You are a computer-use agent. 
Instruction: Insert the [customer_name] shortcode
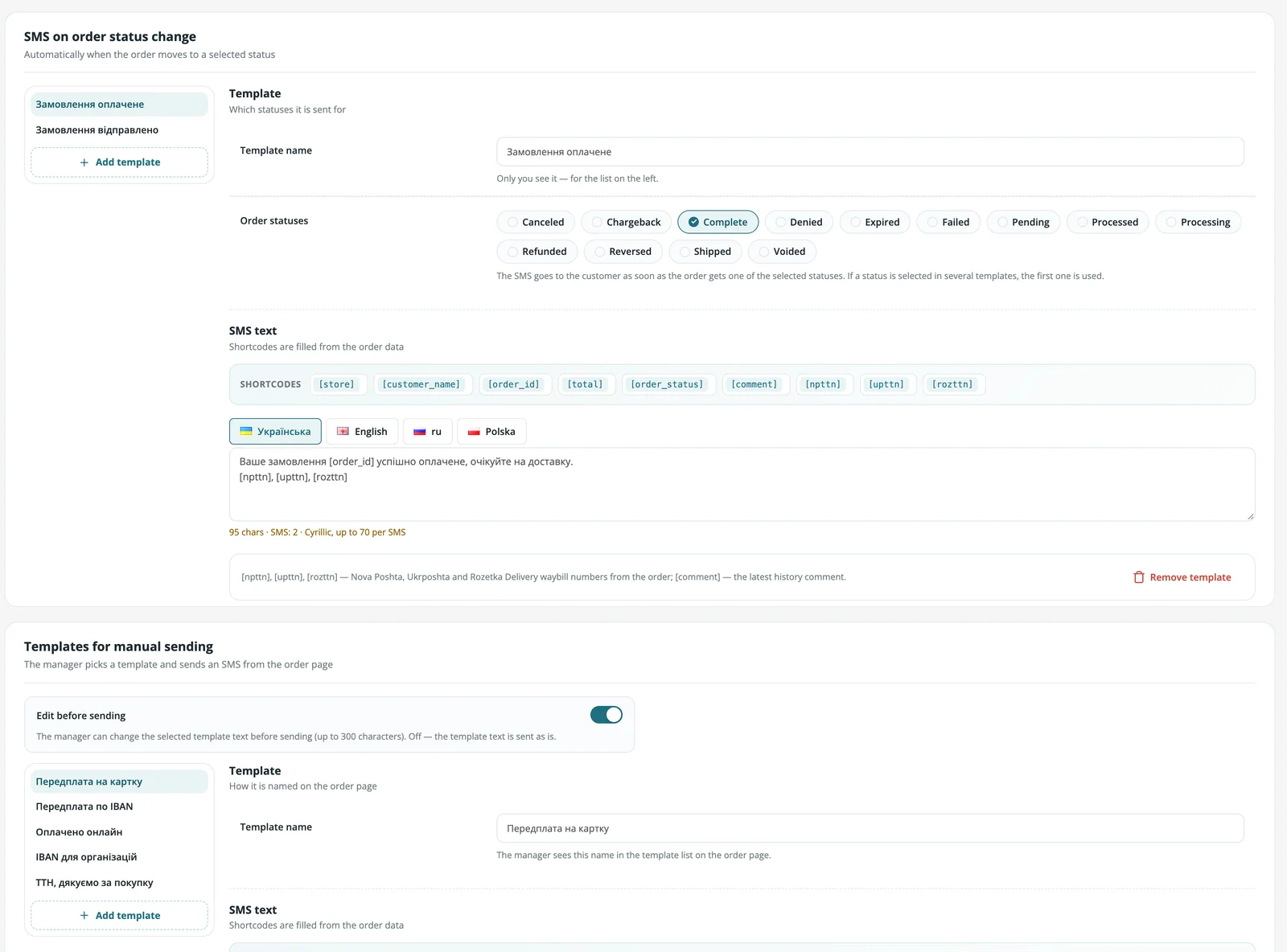tap(421, 384)
